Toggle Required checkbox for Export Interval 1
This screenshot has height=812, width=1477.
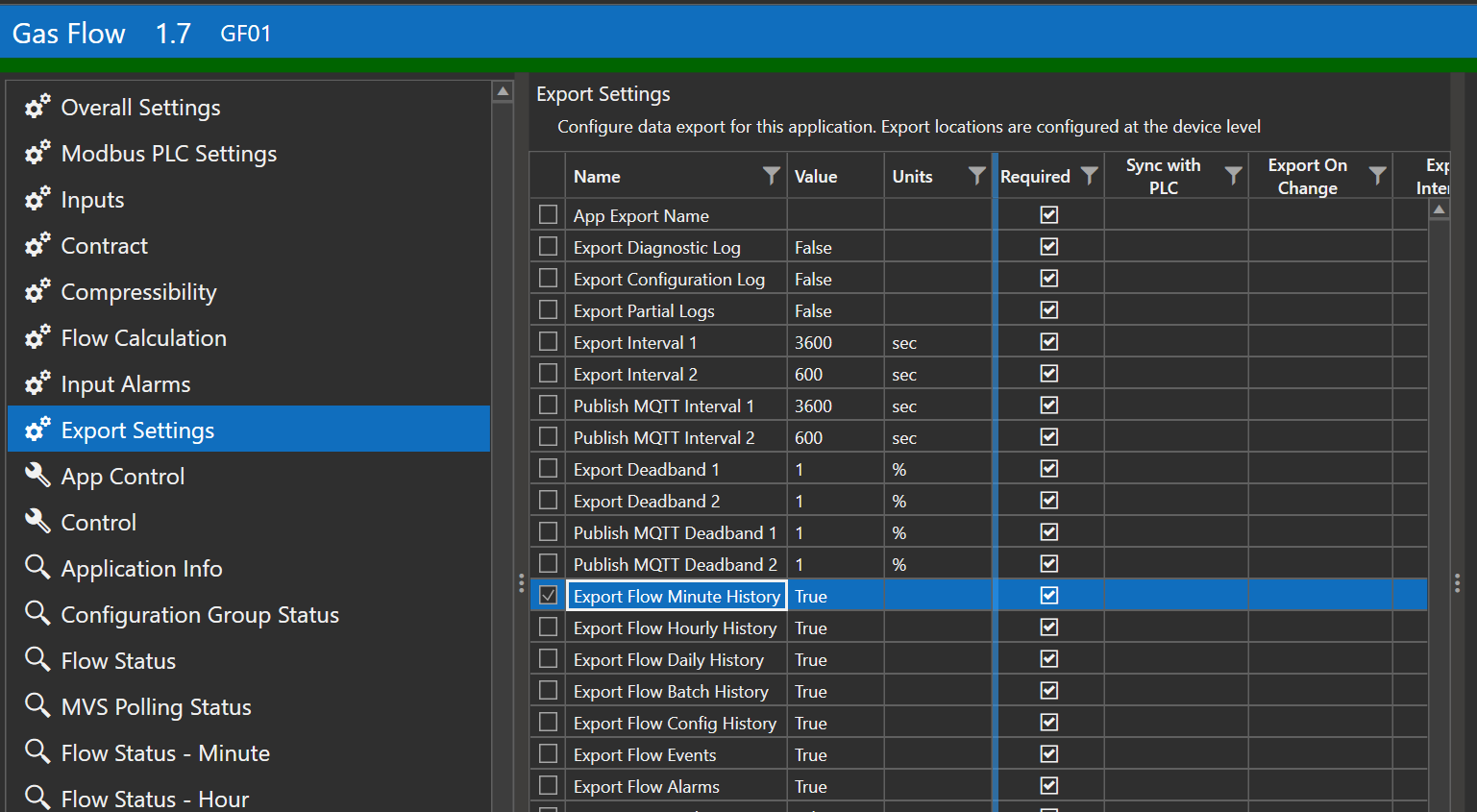(x=1049, y=342)
